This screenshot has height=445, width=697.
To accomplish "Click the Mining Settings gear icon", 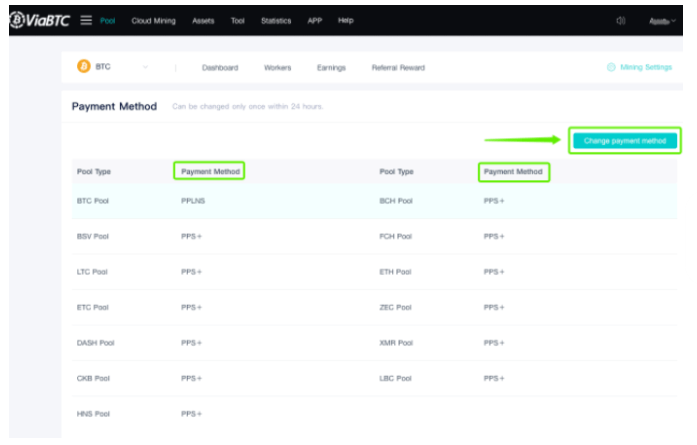I will 611,67.
